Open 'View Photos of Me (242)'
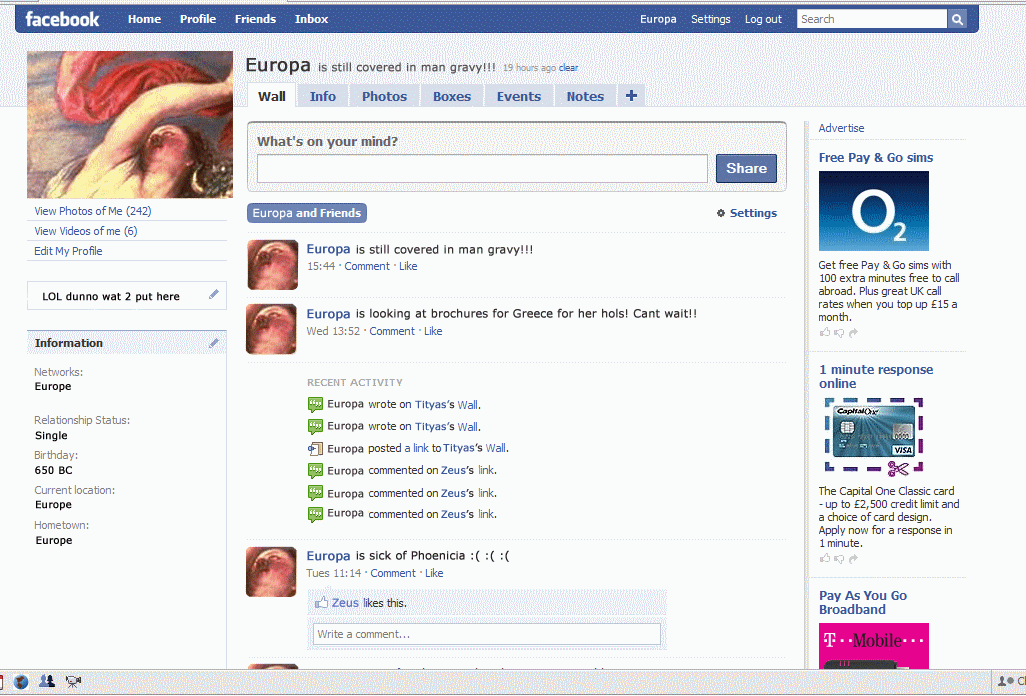Screen dimensions: 1026x696 tap(93, 211)
